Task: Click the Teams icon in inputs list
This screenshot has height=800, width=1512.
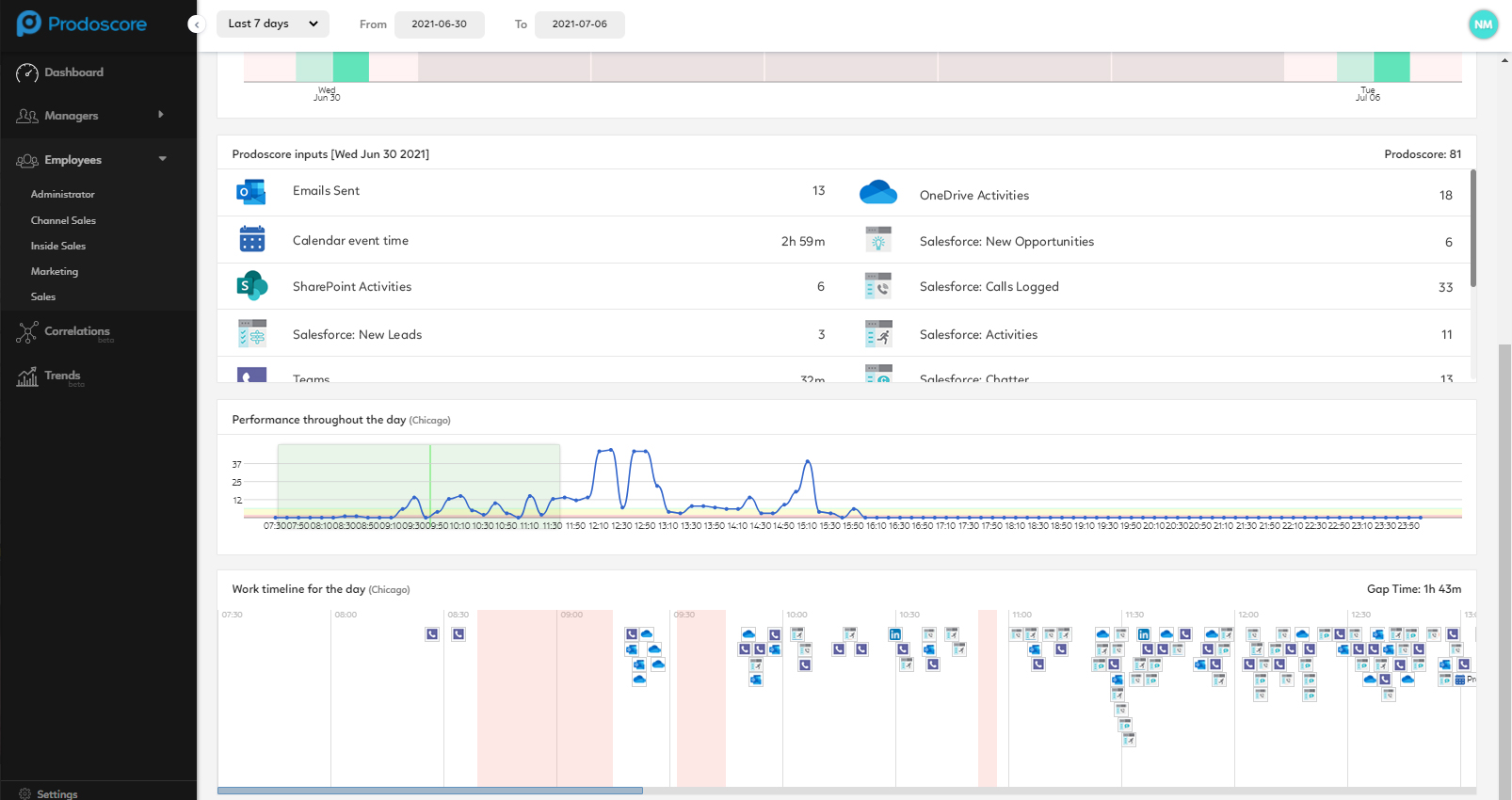Action: 251,375
